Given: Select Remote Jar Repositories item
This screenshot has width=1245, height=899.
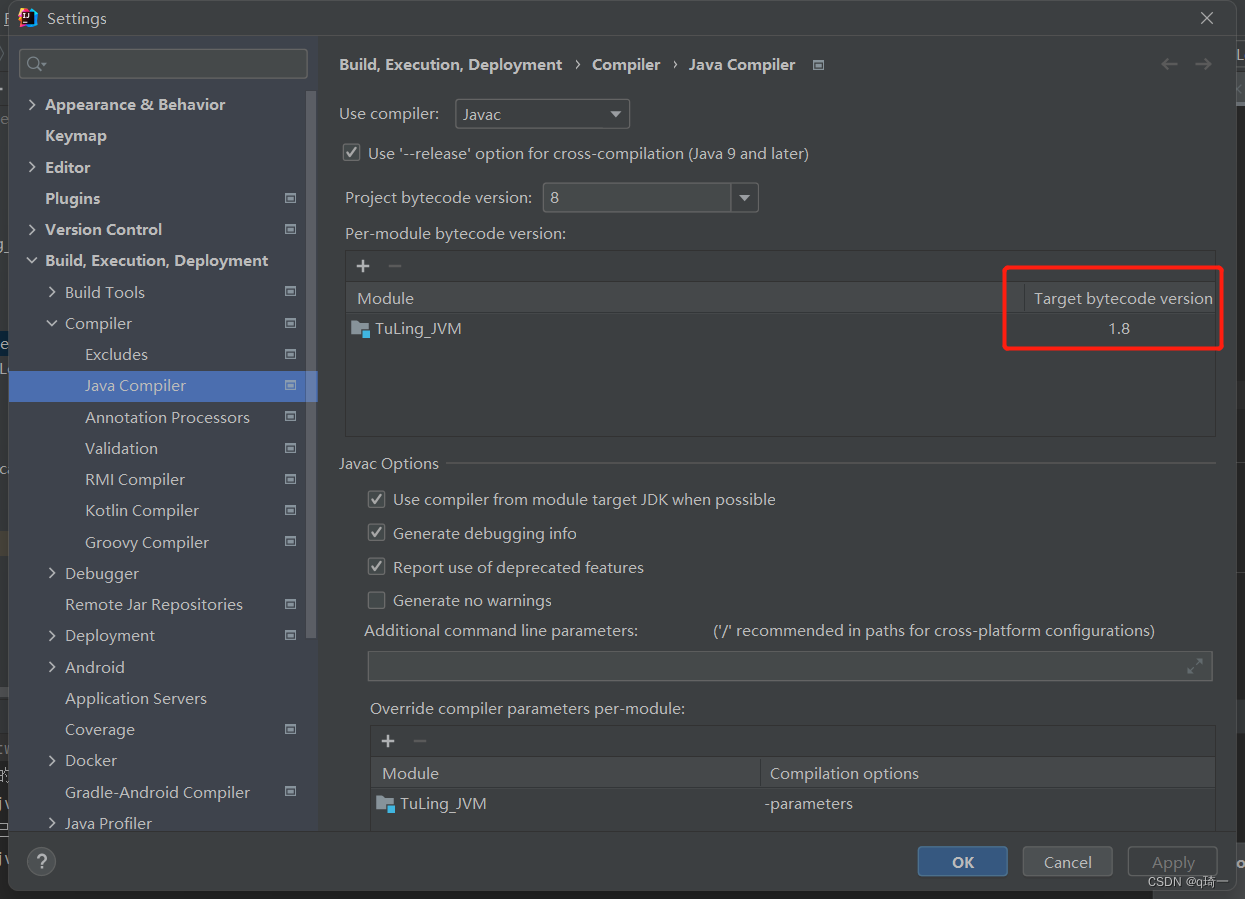Looking at the screenshot, I should coord(154,604).
